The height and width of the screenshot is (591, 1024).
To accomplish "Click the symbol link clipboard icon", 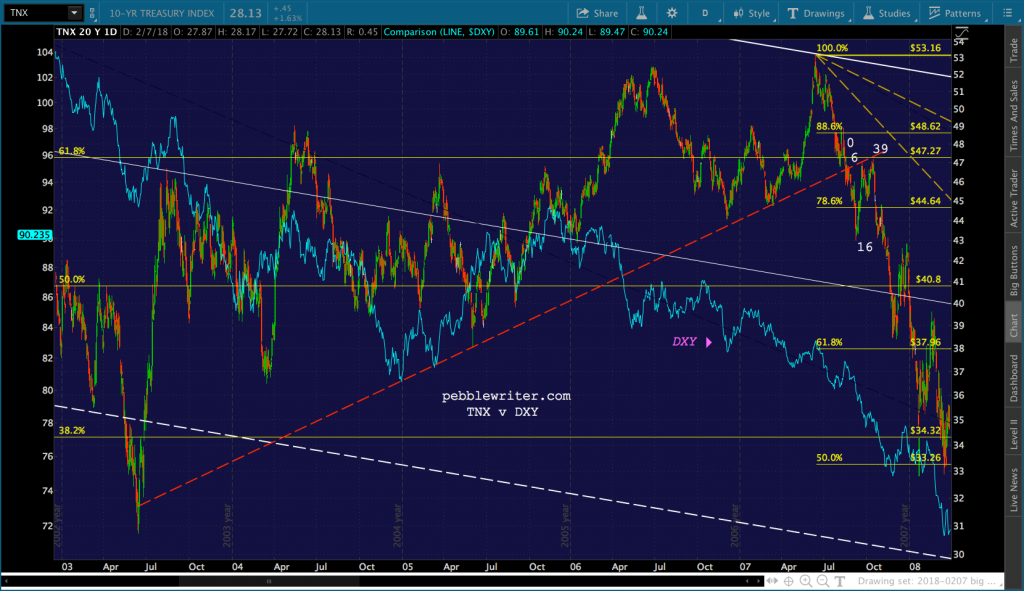I will [x=92, y=13].
